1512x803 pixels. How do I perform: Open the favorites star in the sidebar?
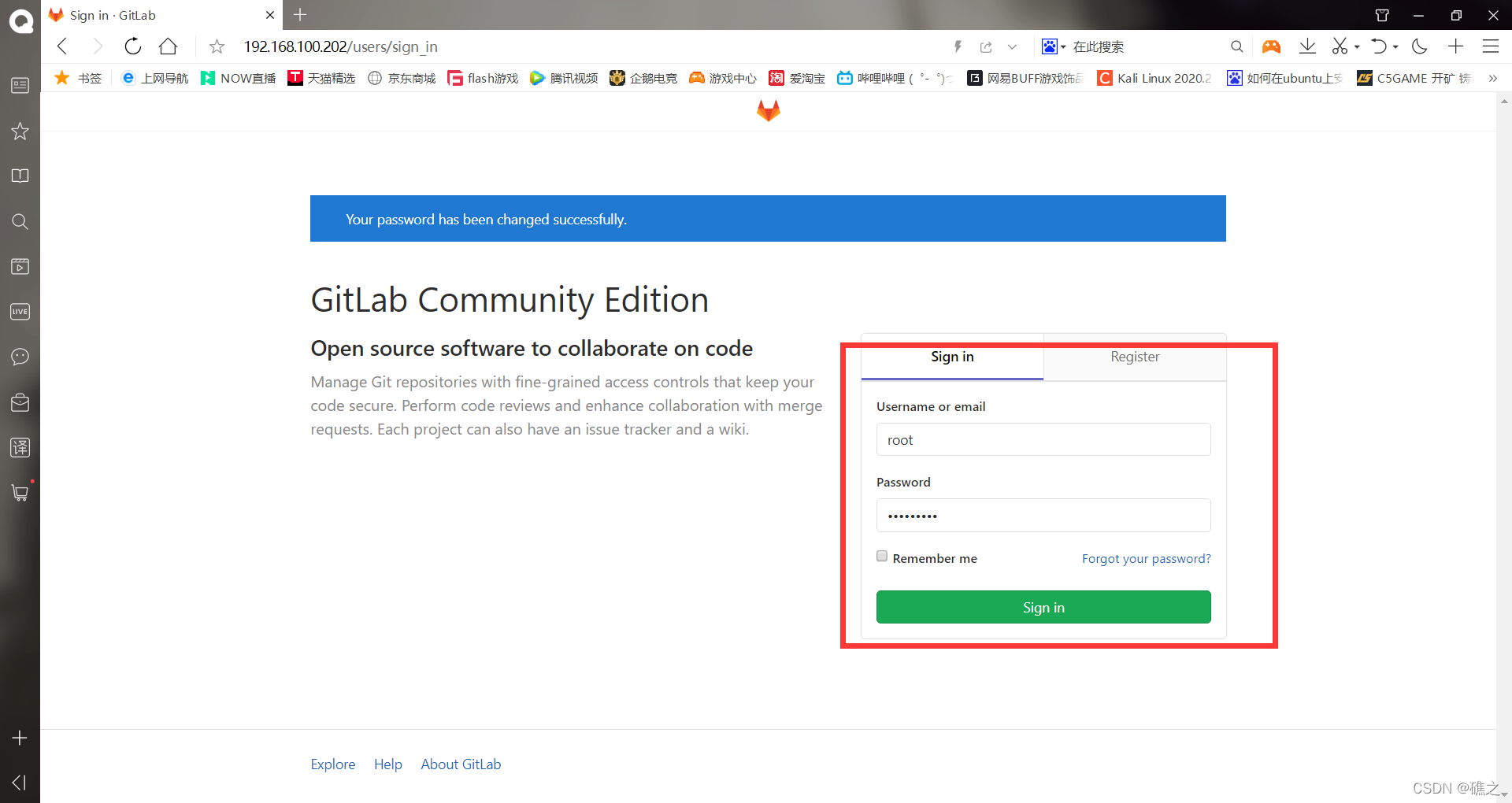(x=20, y=131)
